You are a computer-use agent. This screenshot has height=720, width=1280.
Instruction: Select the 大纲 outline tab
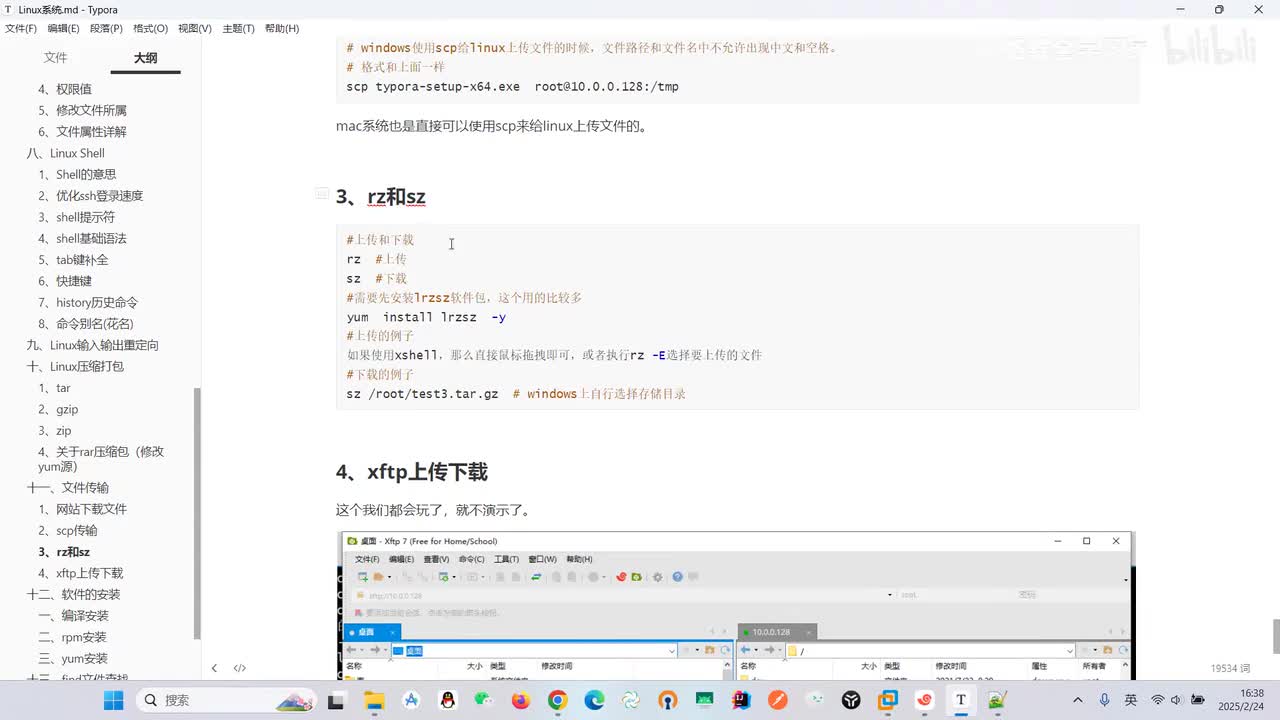tap(146, 58)
